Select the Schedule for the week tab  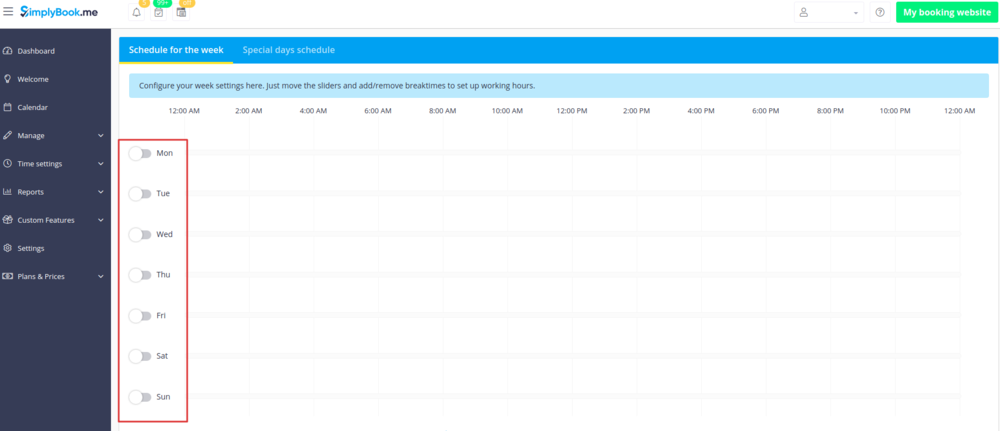point(175,50)
